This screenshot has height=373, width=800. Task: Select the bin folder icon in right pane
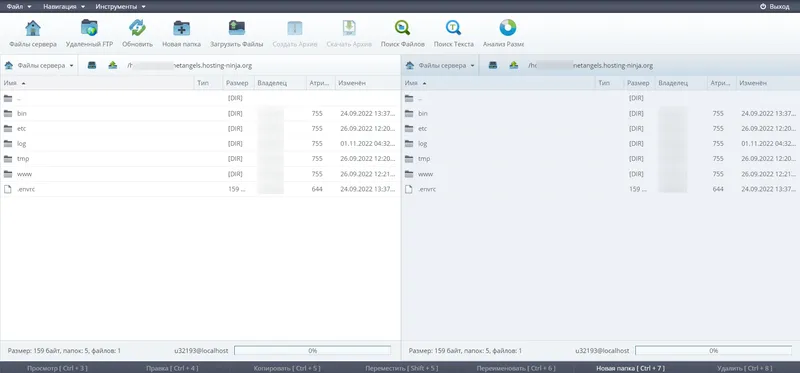pos(409,113)
